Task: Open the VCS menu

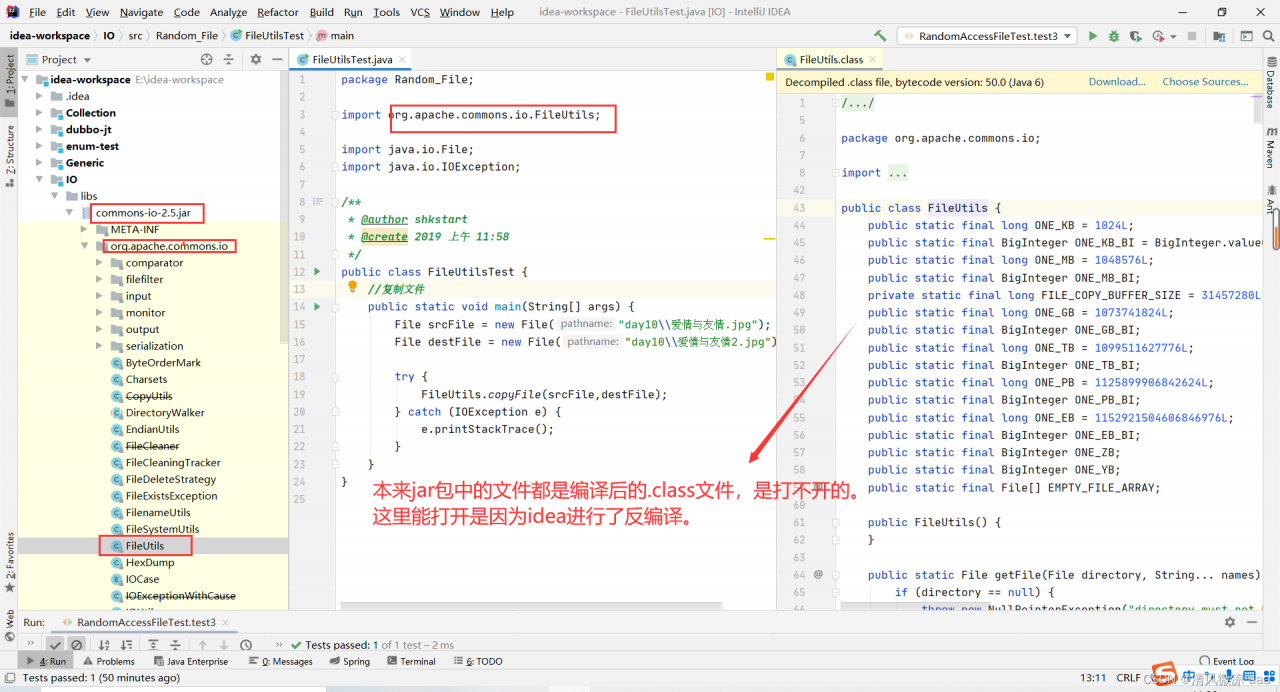Action: tap(420, 12)
